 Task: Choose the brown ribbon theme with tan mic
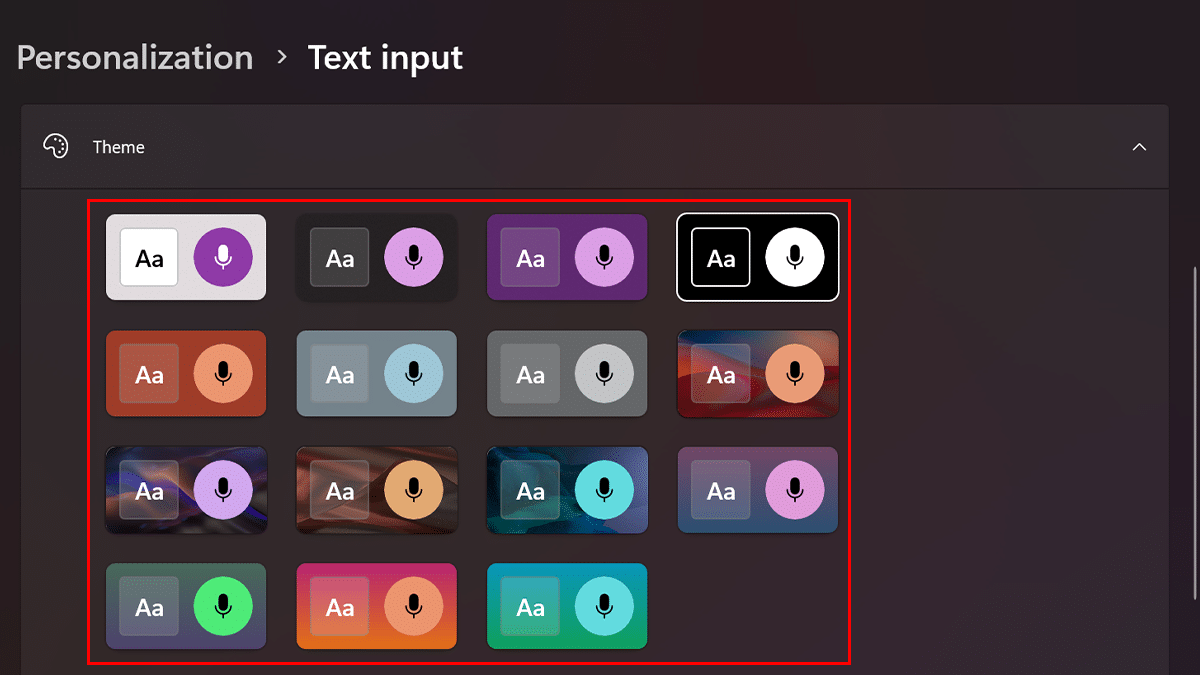click(377, 490)
